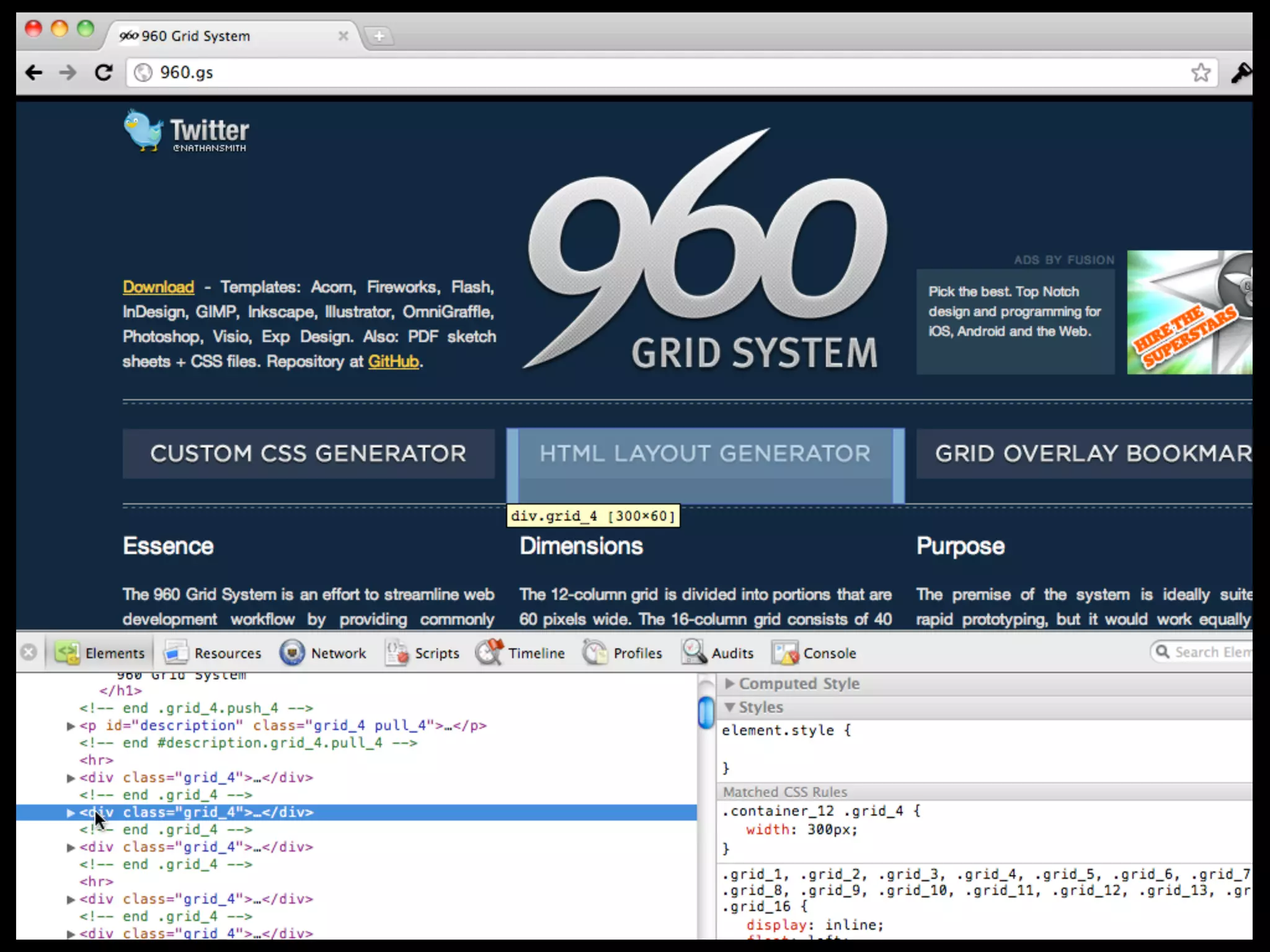The width and height of the screenshot is (1270, 952).
Task: Reload the page
Action: pos(104,73)
